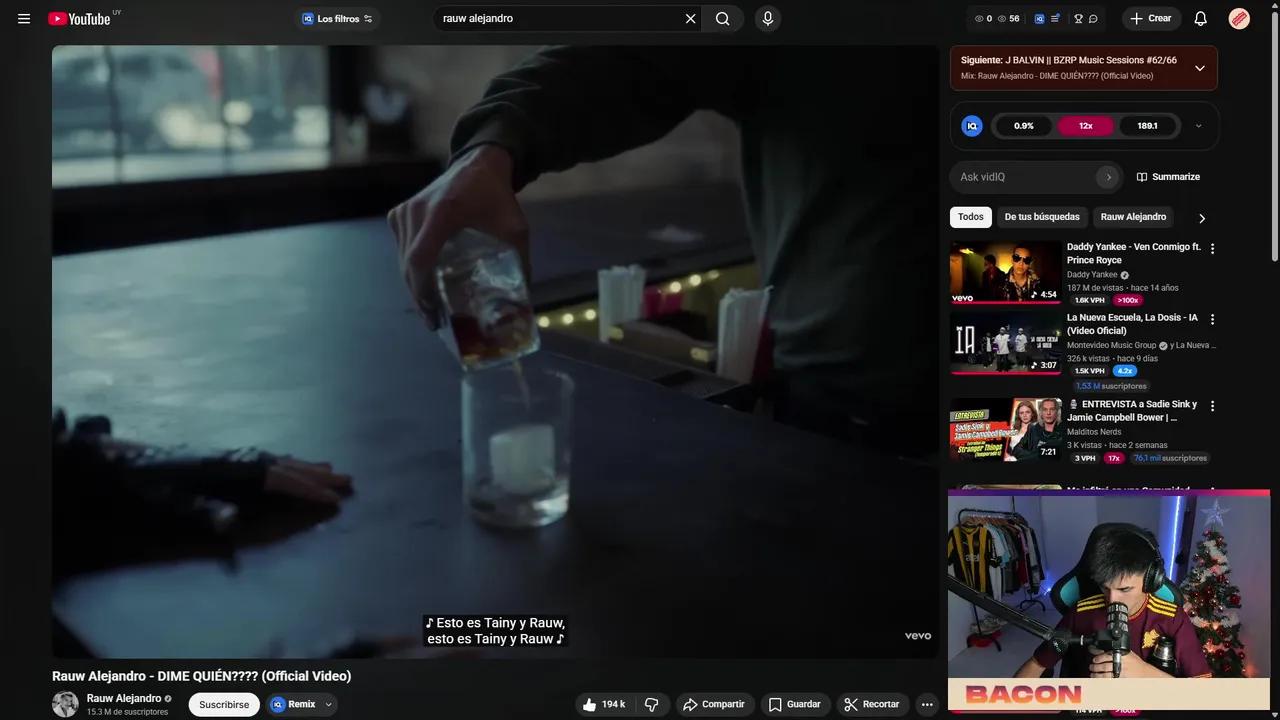Click 1.6K VPH badge
Viewport: 1280px width, 720px height.
[1090, 300]
